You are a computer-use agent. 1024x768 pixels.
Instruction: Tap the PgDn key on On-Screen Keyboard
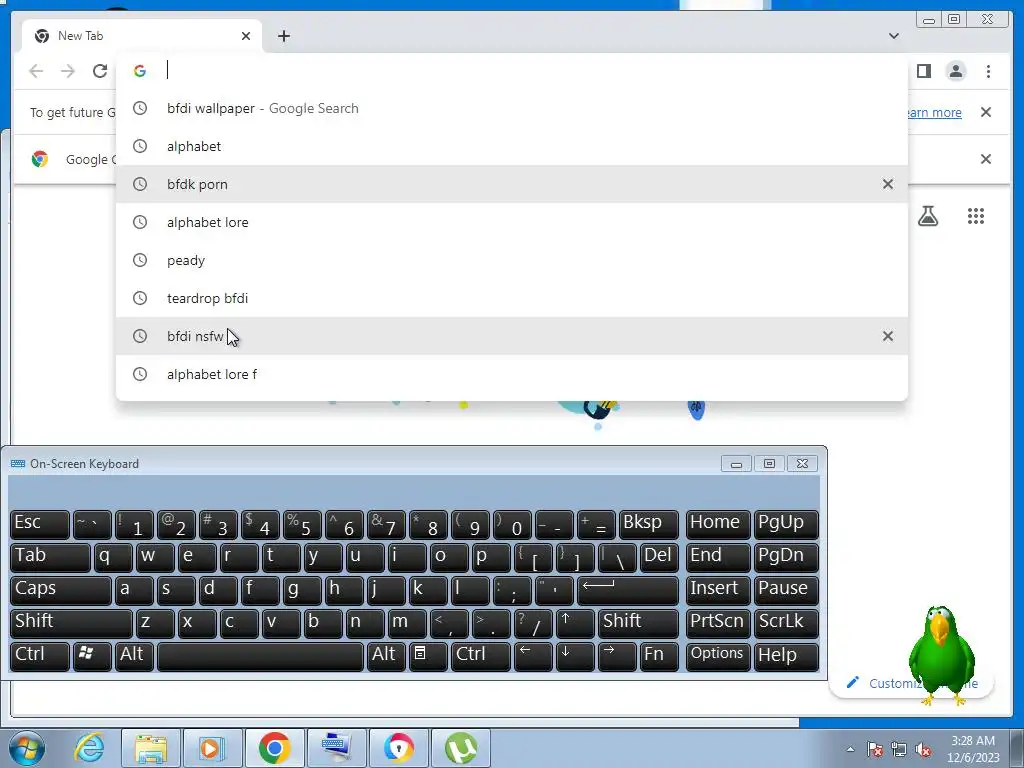point(786,557)
